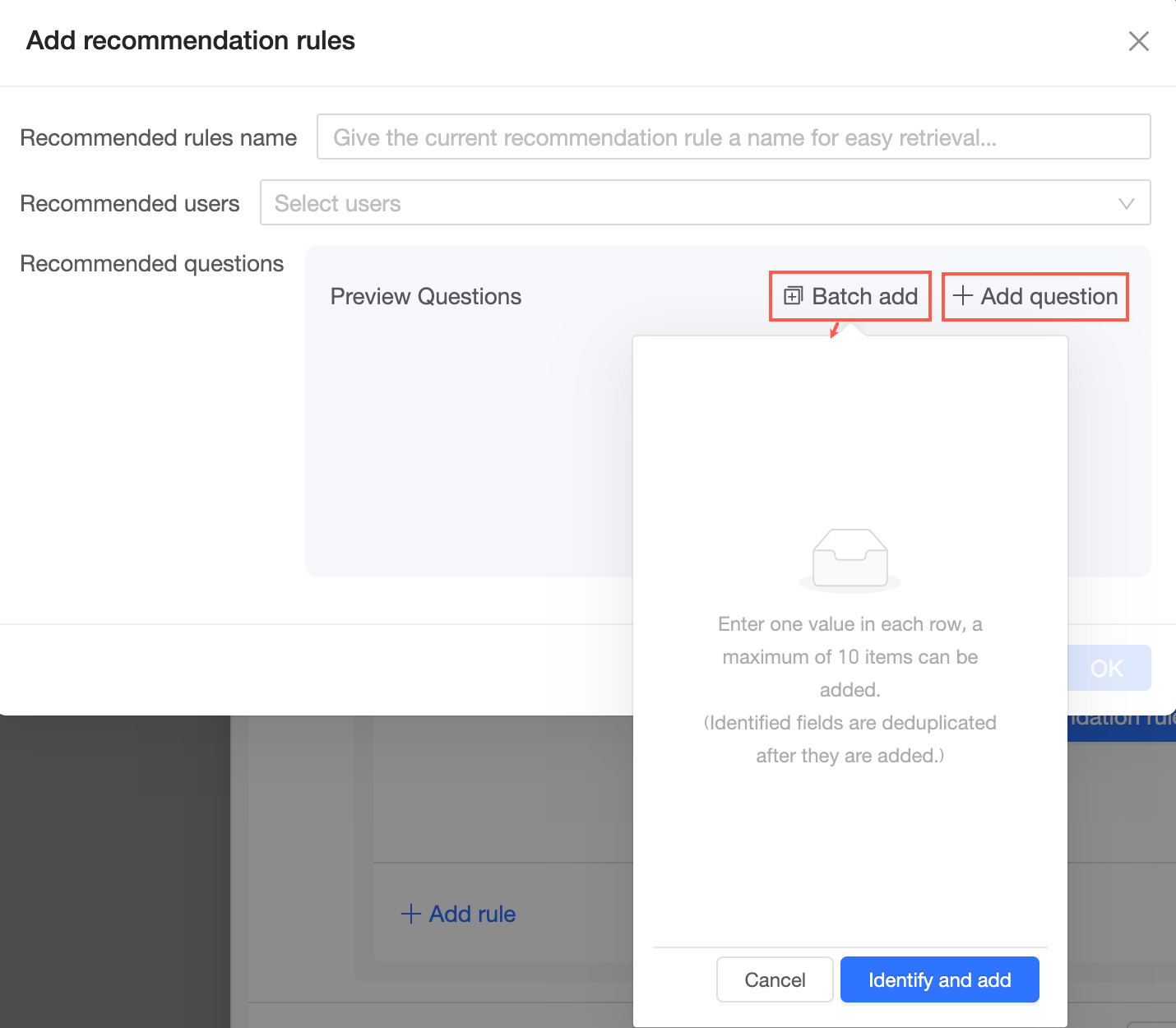Click the Add rule link

point(472,914)
